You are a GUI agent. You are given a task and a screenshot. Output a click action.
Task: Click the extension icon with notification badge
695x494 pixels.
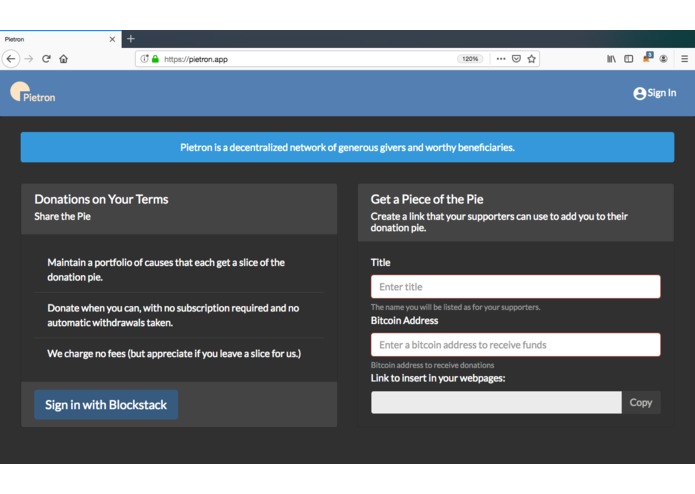pyautogui.click(x=648, y=58)
